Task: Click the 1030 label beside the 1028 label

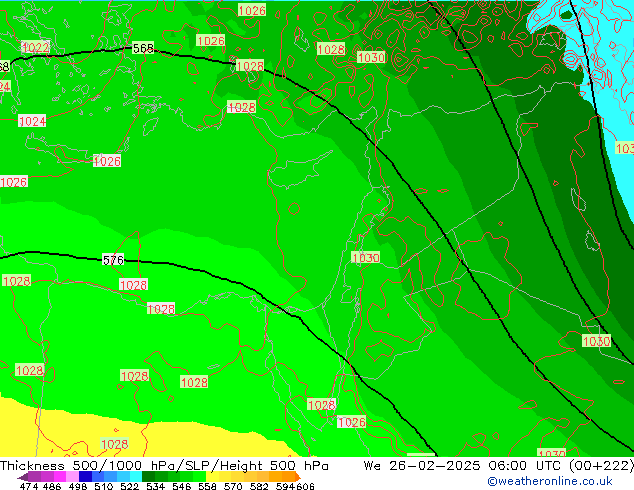Action: [371, 57]
